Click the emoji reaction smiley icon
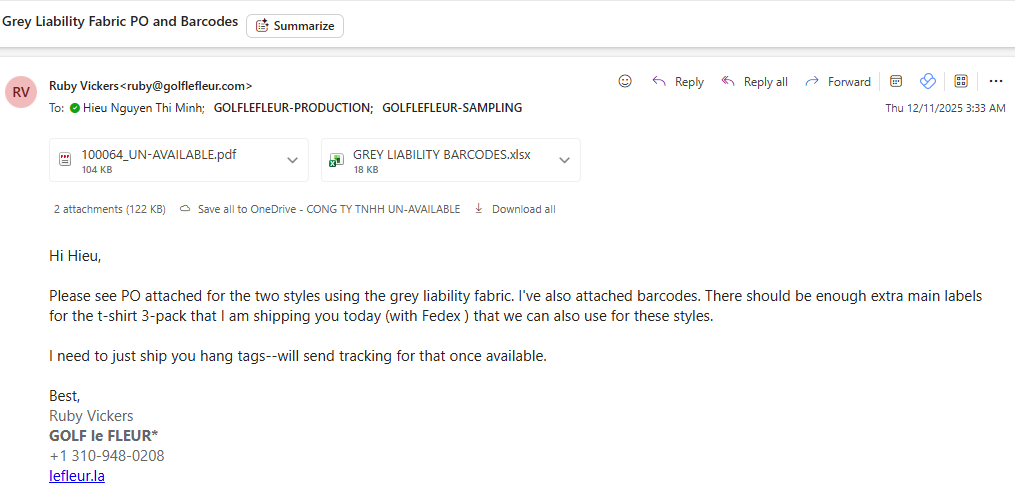 625,81
